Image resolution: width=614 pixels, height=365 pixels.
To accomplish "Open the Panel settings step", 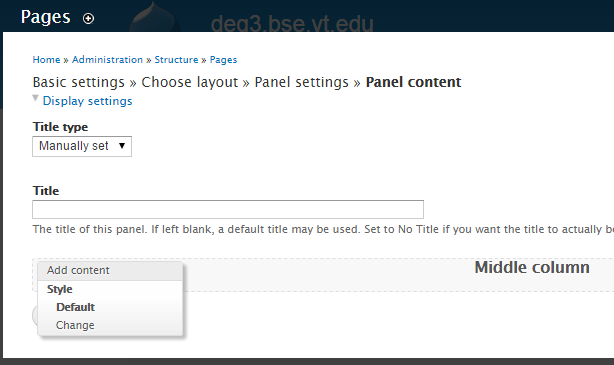I will [302, 82].
